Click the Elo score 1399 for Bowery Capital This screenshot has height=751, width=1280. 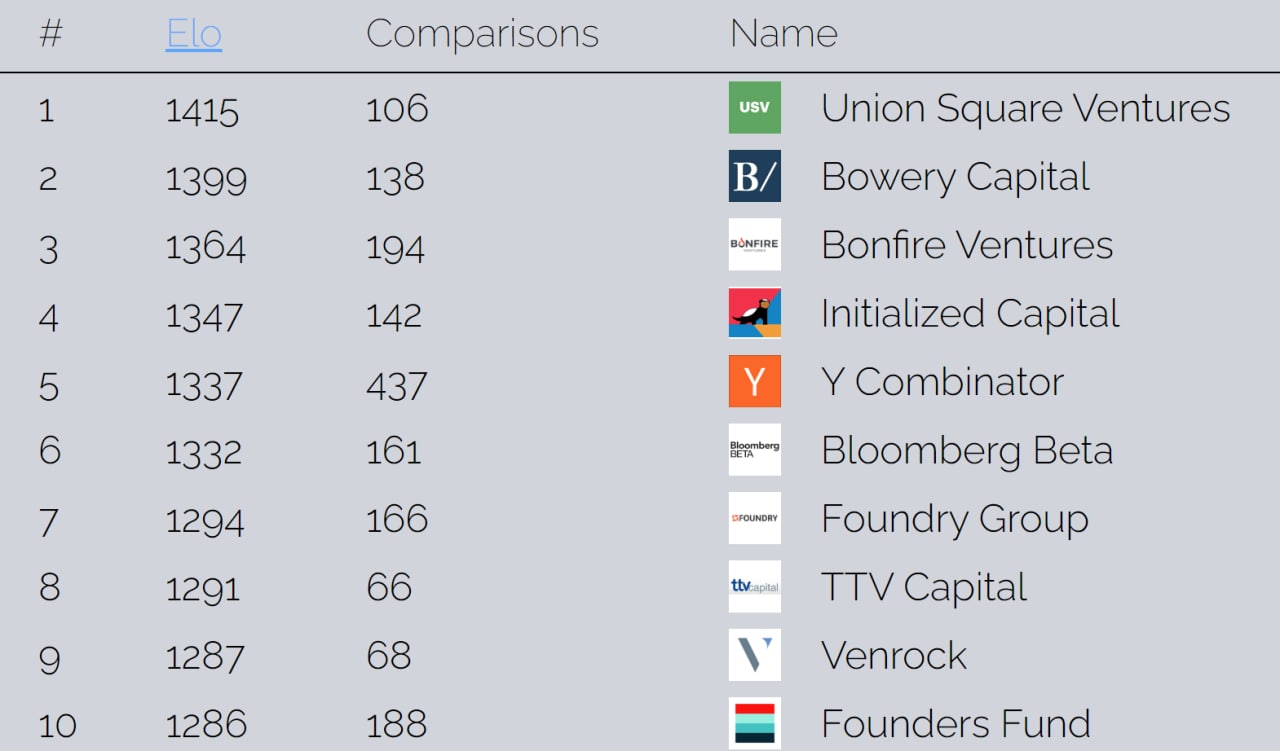(x=204, y=179)
